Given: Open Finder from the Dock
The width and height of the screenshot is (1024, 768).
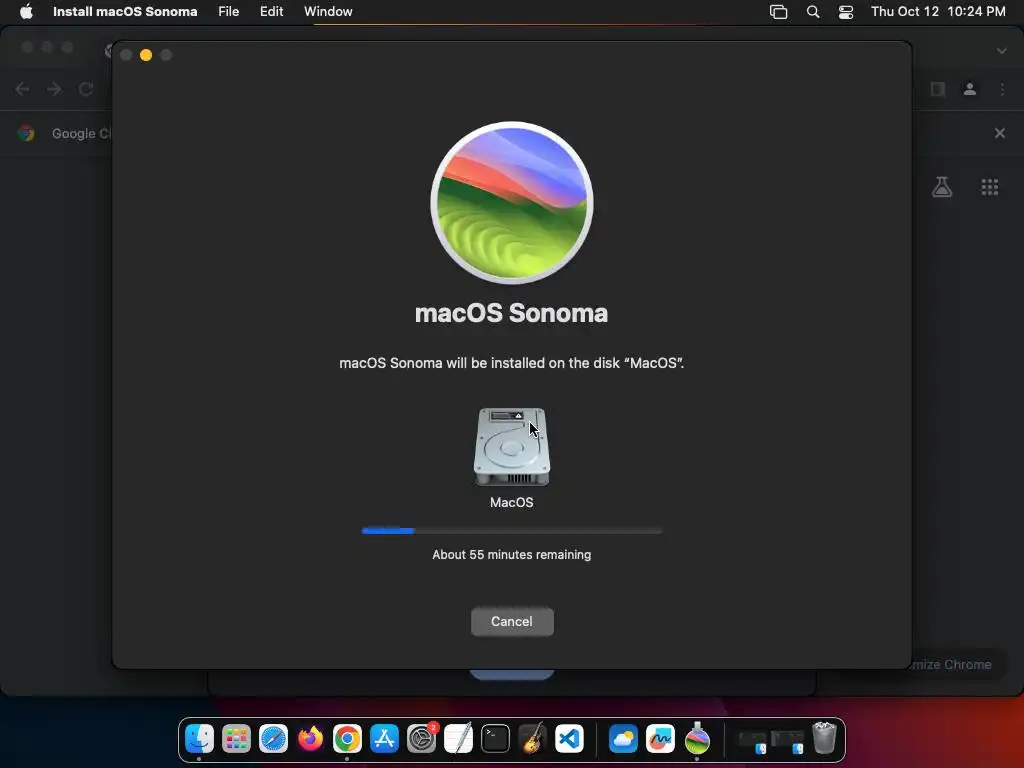Looking at the screenshot, I should [x=199, y=739].
